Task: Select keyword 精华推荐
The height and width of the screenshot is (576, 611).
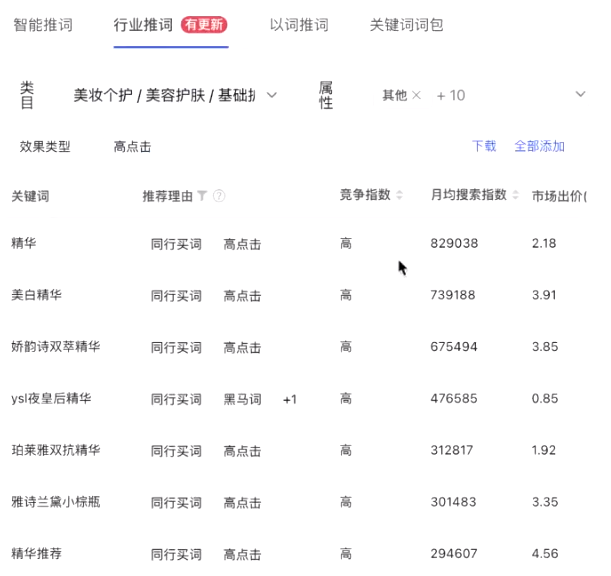Action: (37, 553)
